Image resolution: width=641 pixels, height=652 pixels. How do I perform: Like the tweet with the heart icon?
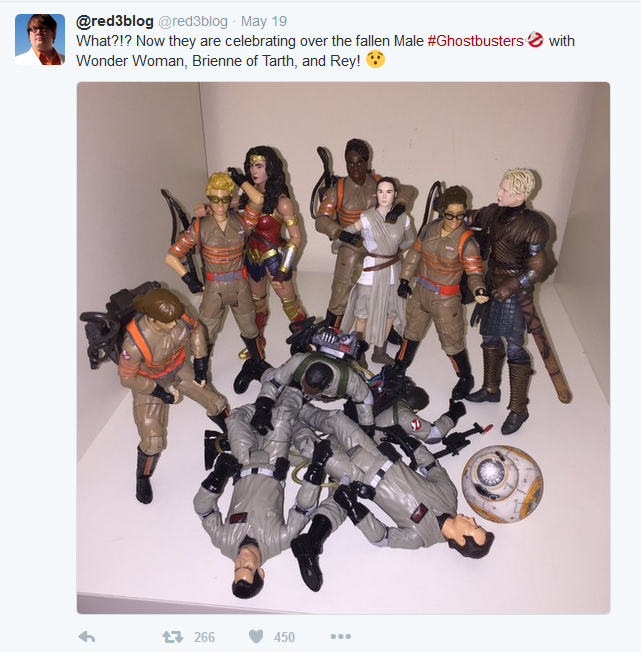[x=256, y=637]
